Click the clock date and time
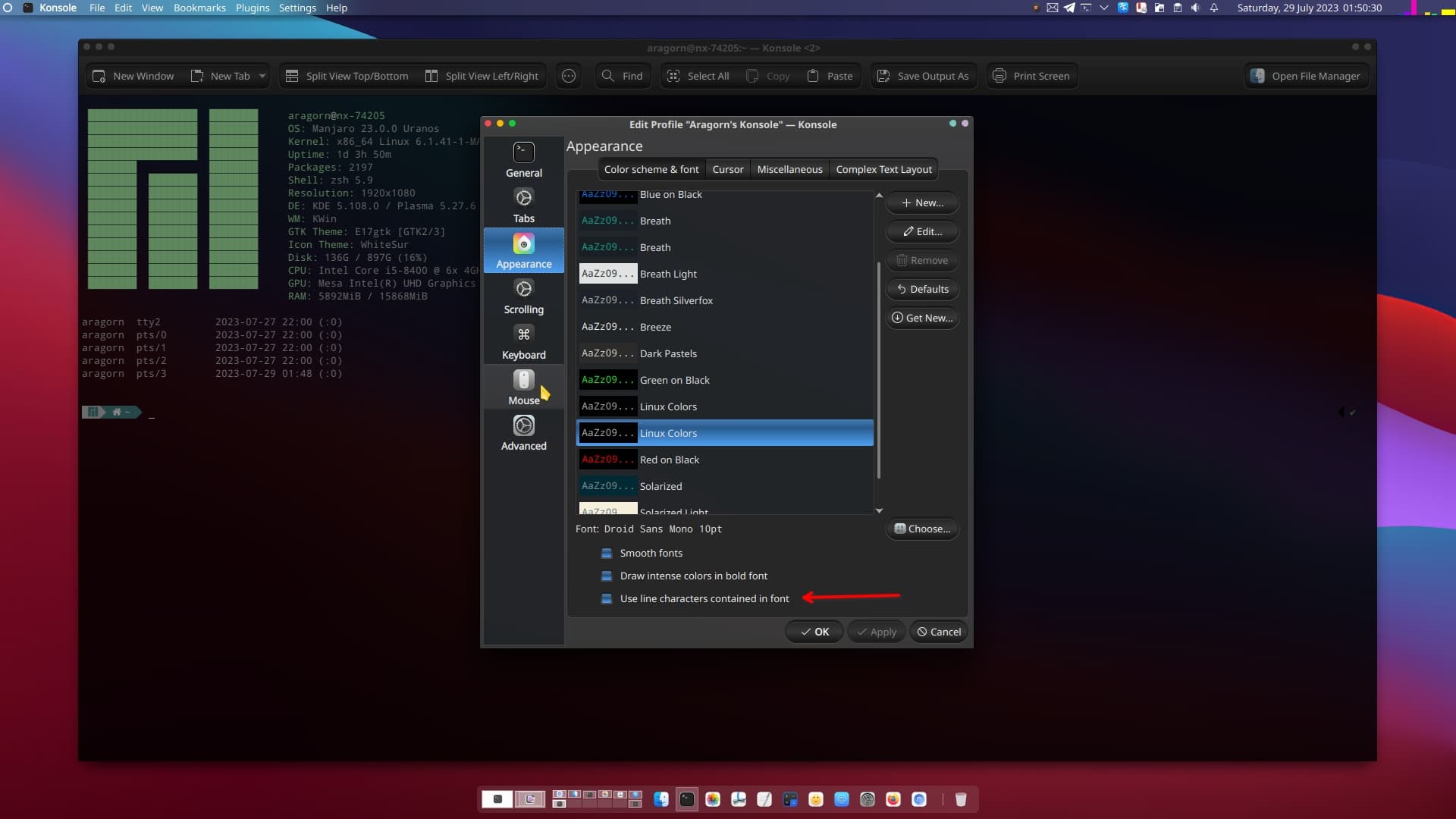 (x=1310, y=8)
